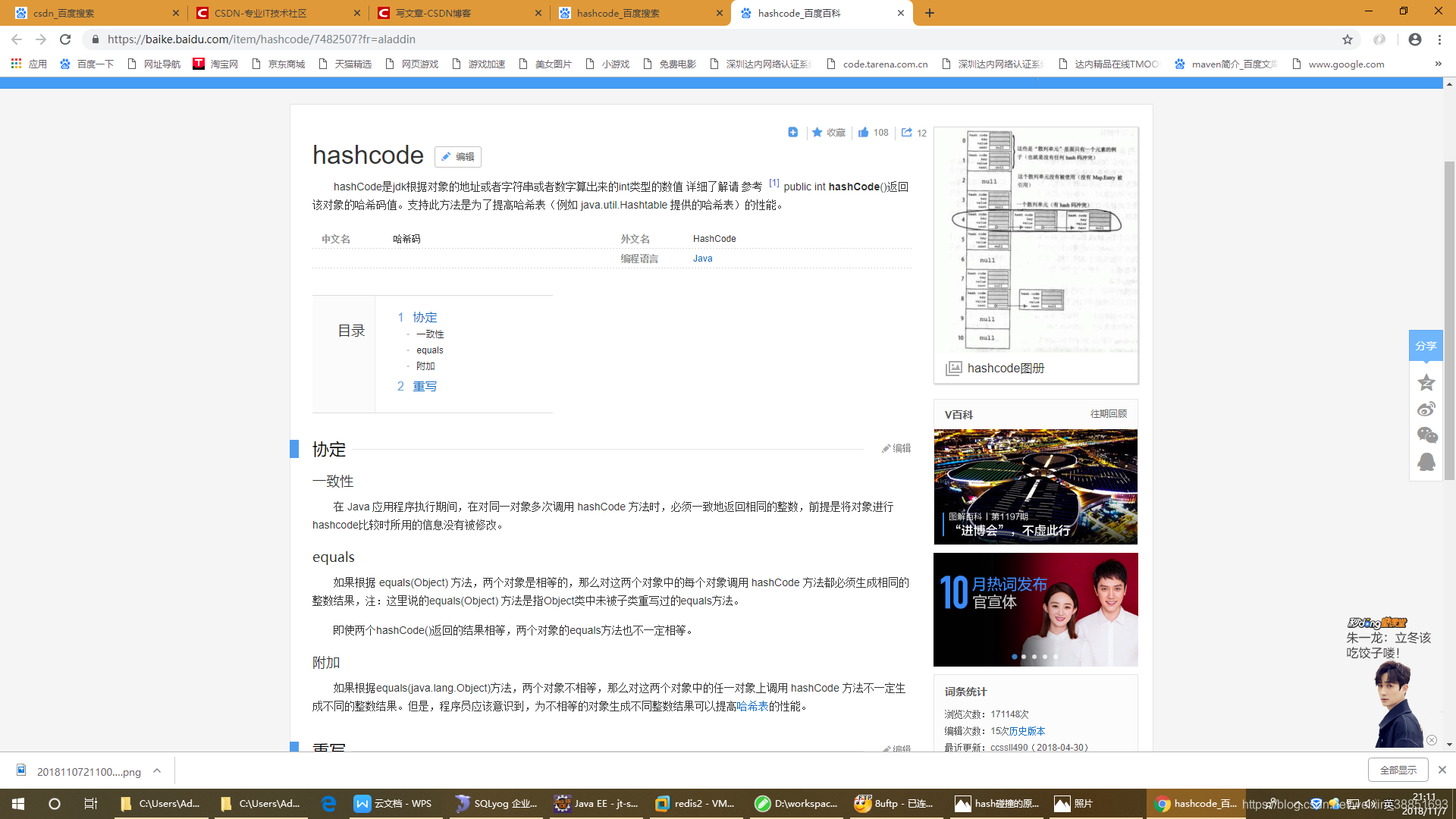
Task: Open the 哈希表 link in the 附加 paragraph
Action: [752, 706]
